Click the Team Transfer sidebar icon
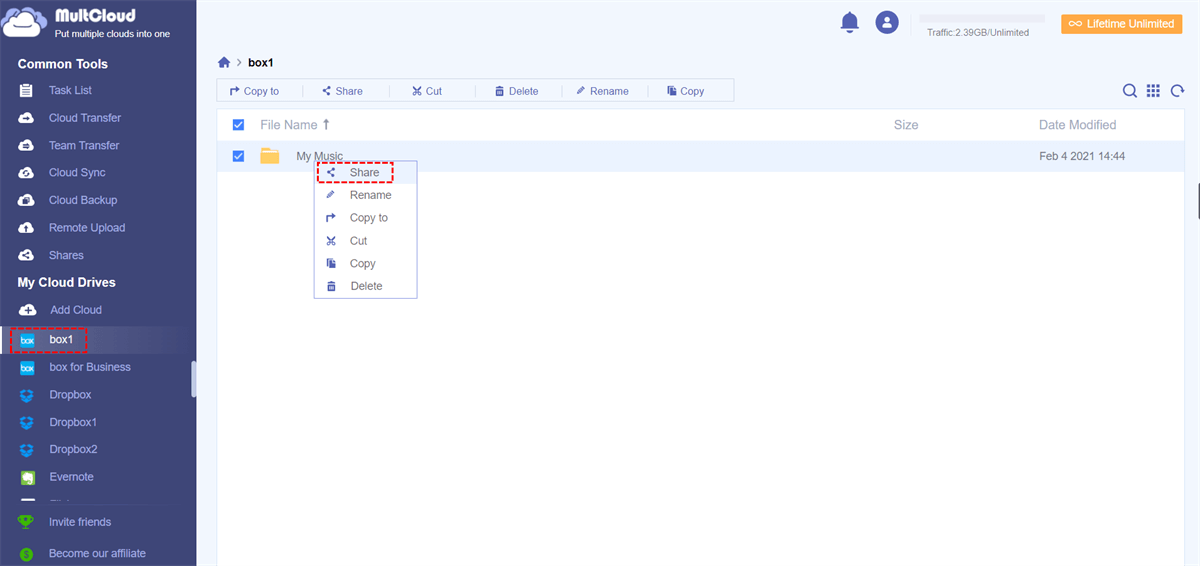Image resolution: width=1200 pixels, height=566 pixels. coord(27,146)
